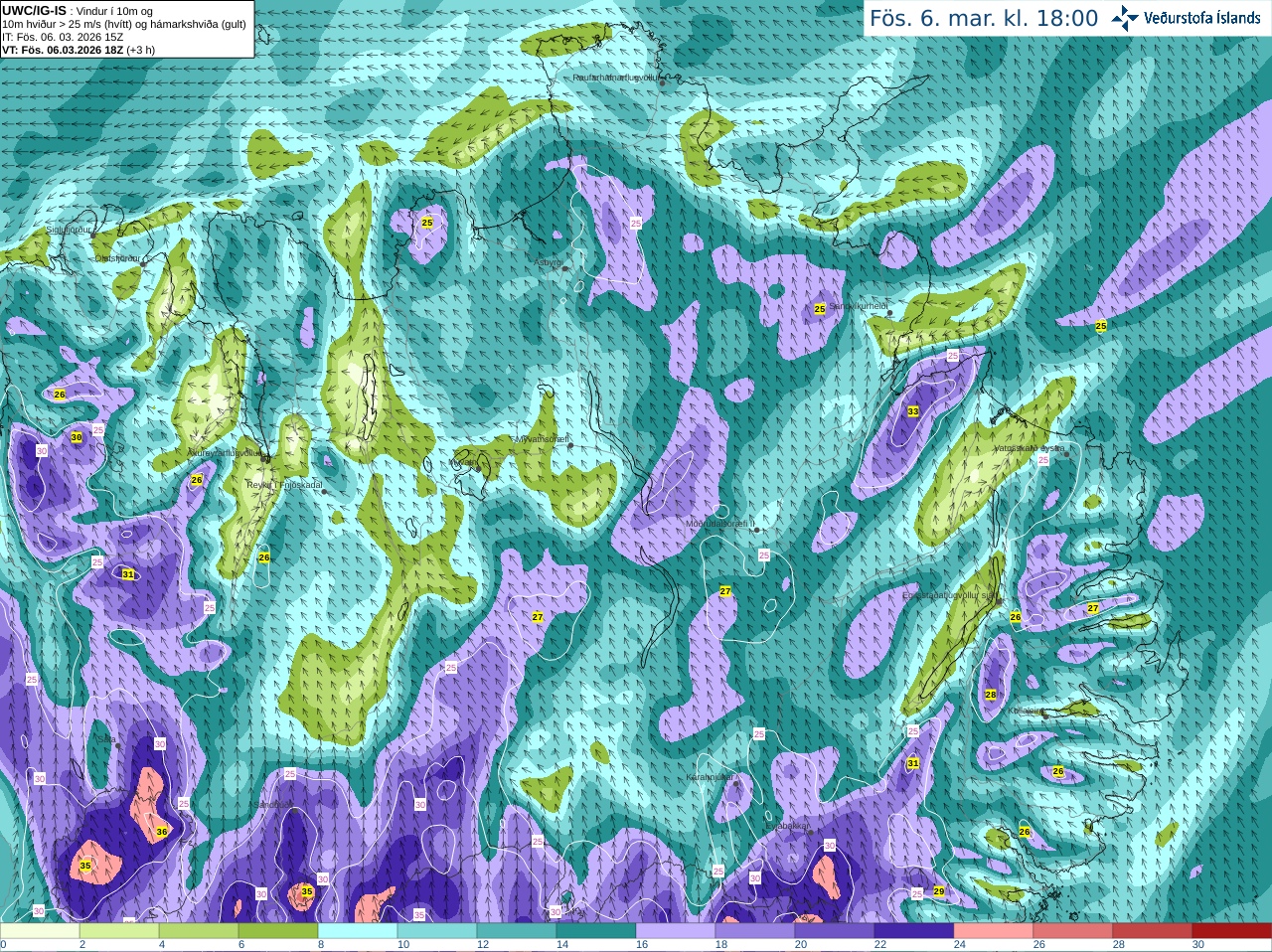1272x952 pixels.
Task: Click the UWC/IG-IS model title line
Action: [x=78, y=10]
